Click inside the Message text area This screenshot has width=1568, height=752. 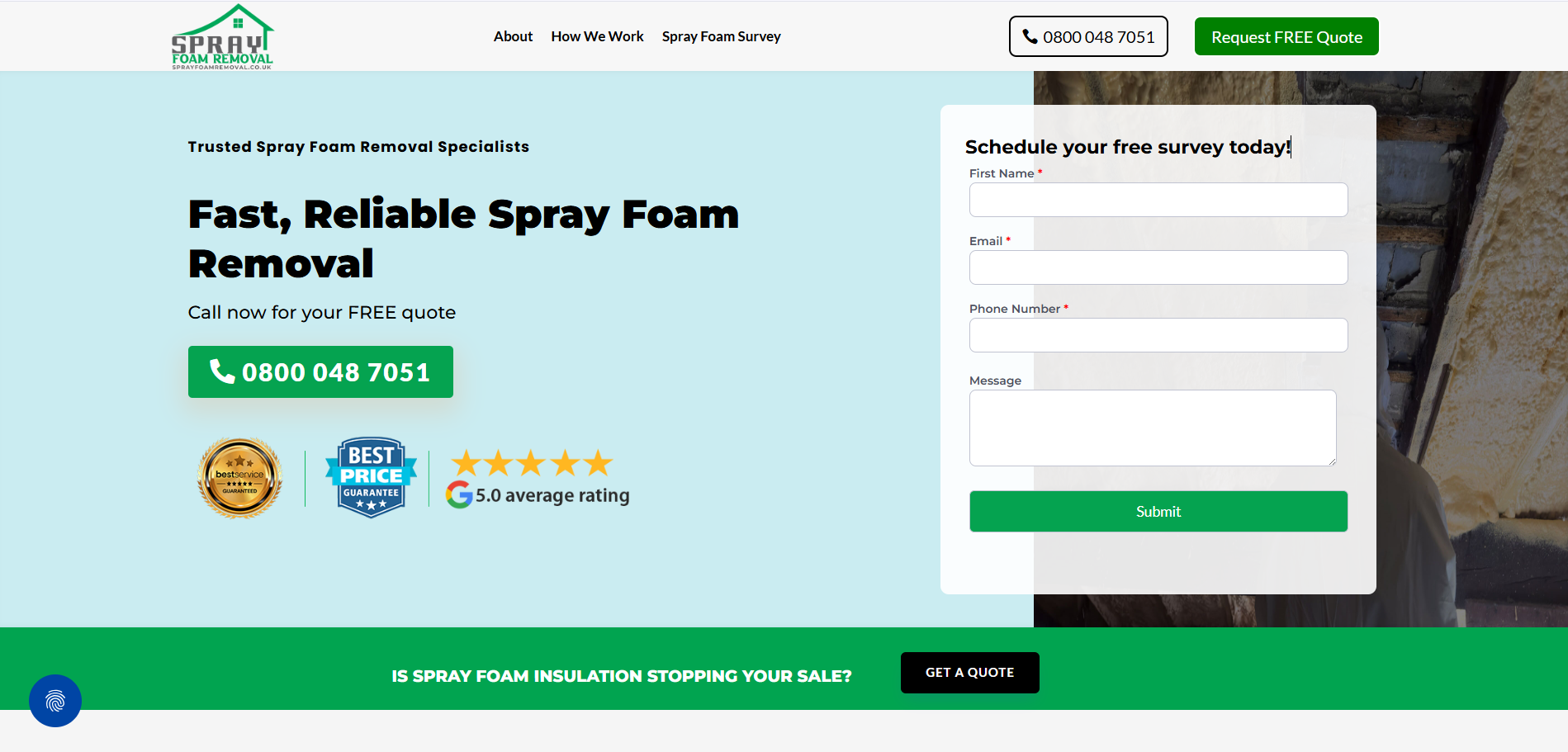coord(1152,428)
